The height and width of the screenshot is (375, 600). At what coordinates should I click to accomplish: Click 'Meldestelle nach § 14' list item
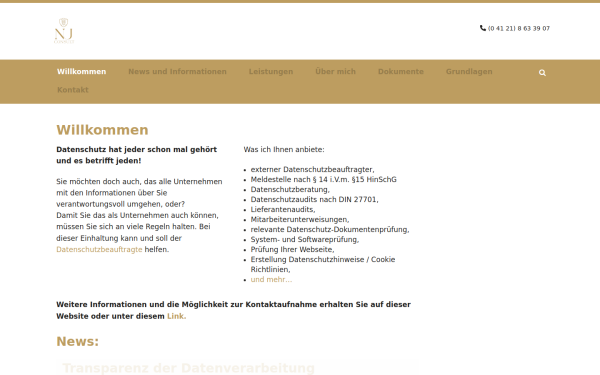point(323,179)
